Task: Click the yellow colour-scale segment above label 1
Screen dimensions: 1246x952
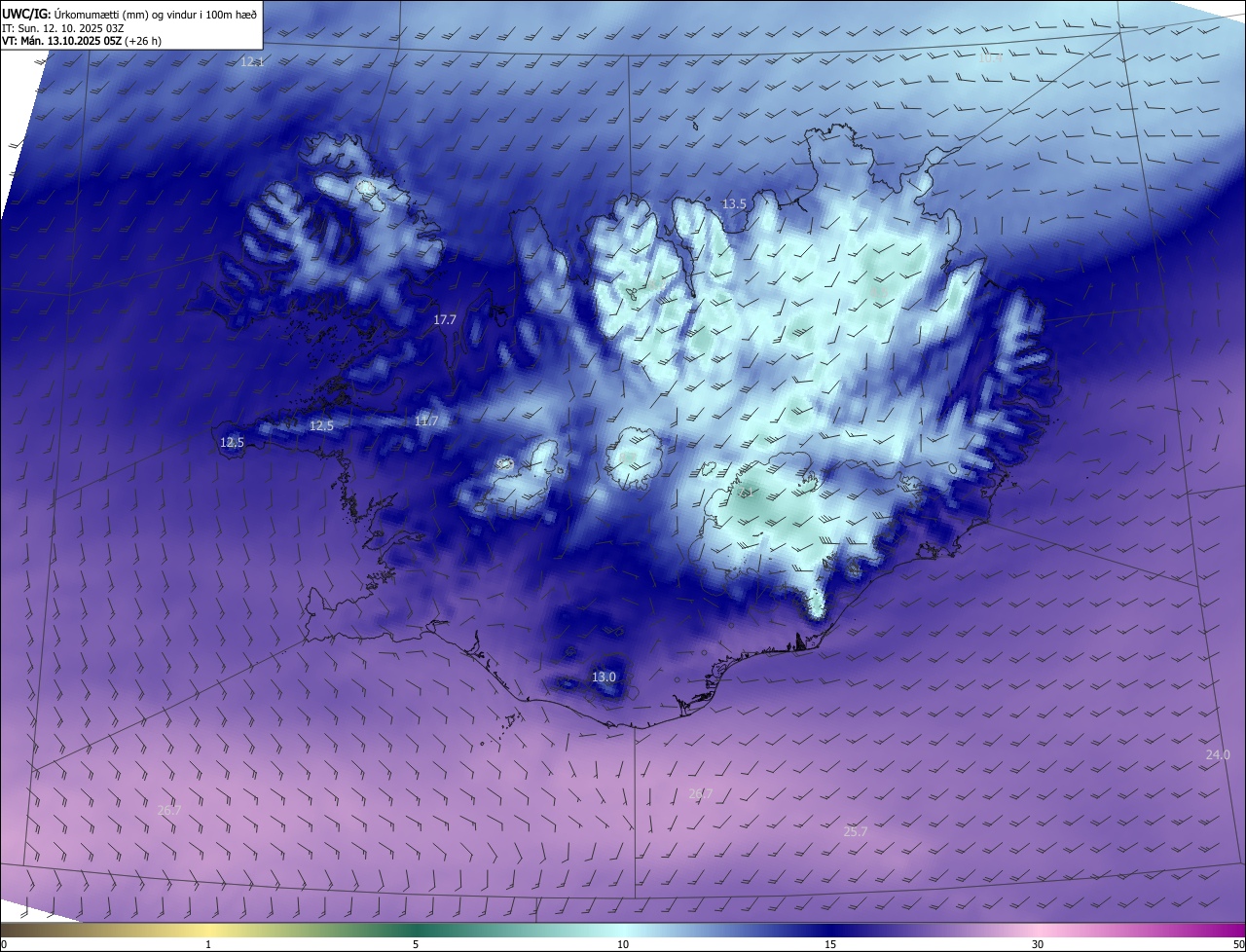Action: click(208, 930)
